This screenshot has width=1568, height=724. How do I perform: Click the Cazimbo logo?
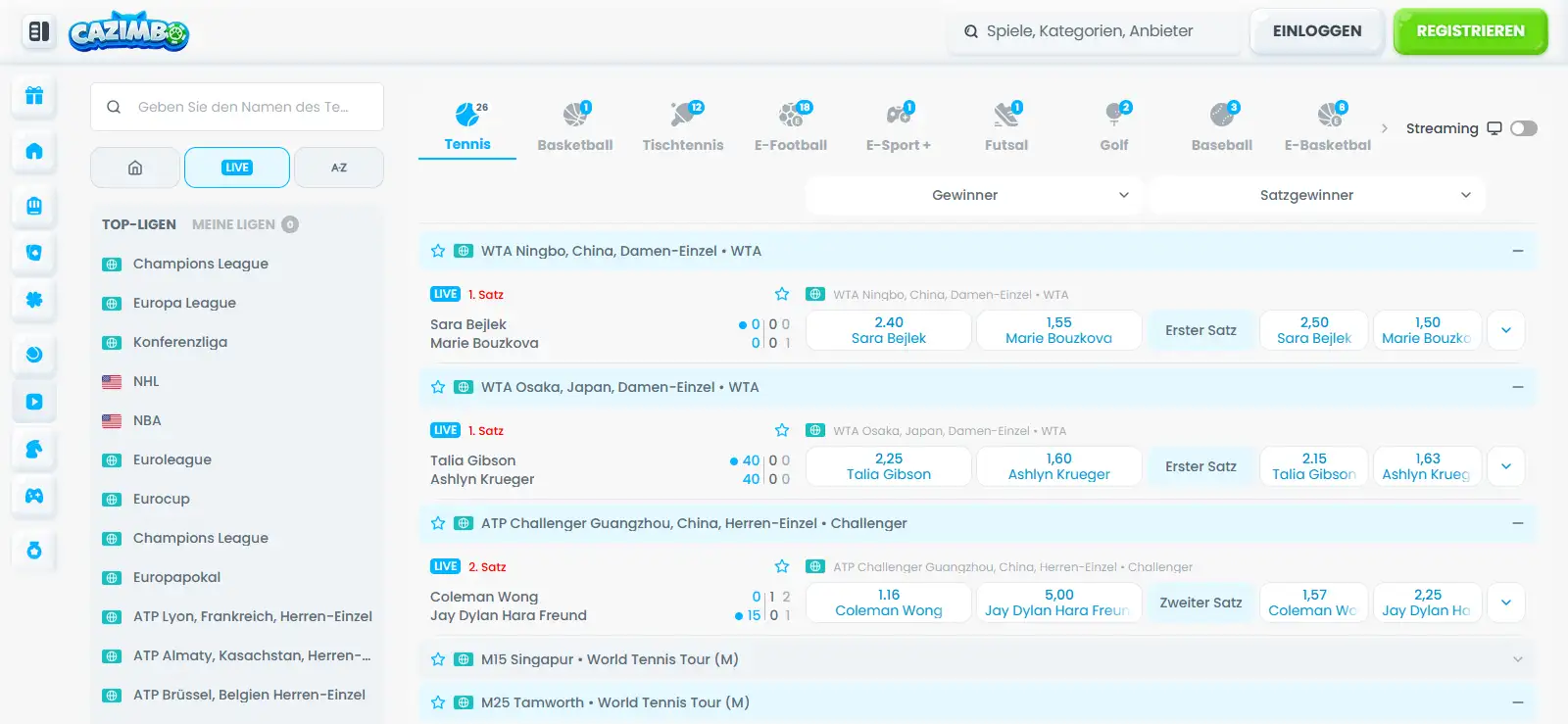point(128,31)
